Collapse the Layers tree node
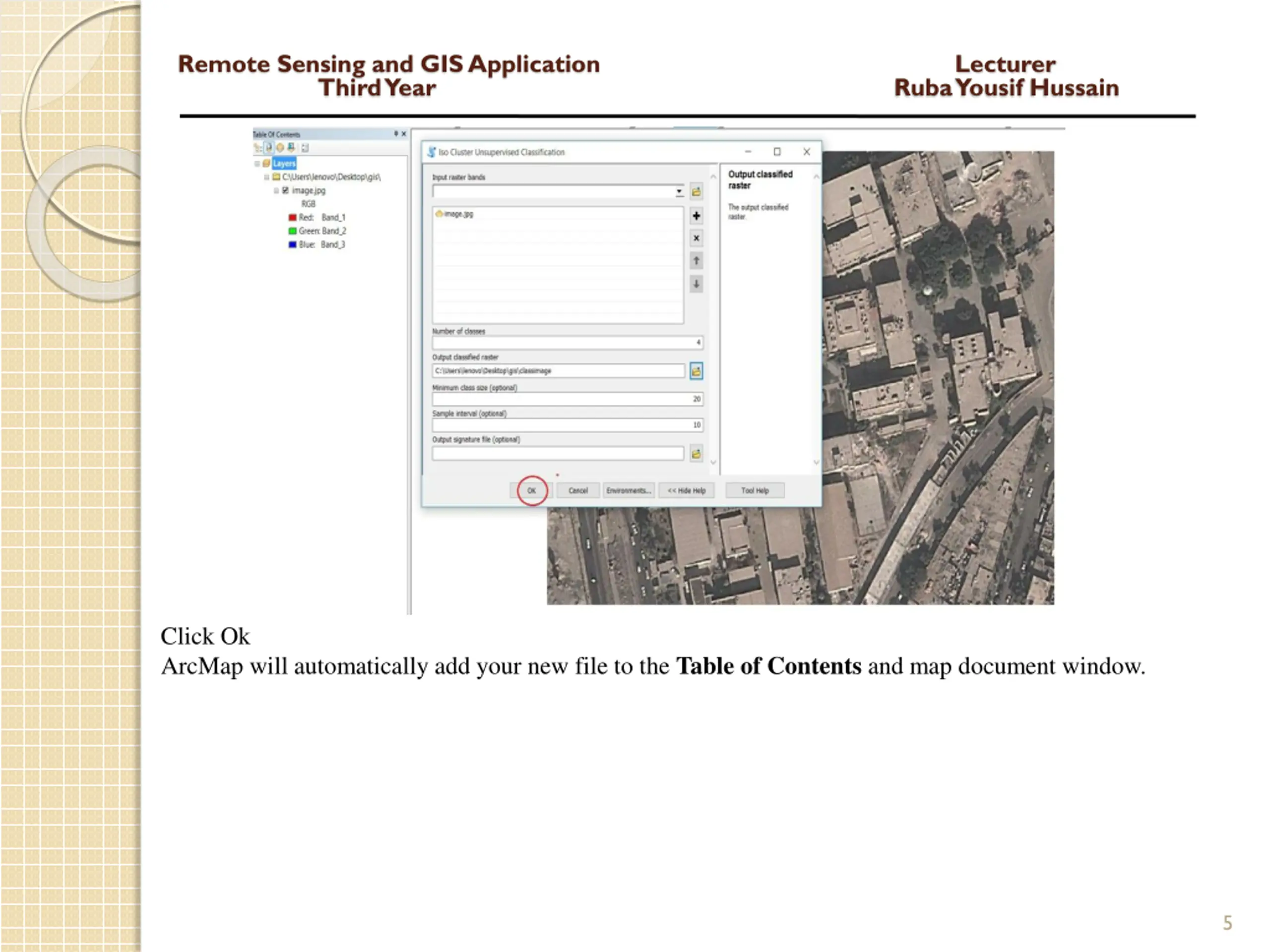This screenshot has width=1270, height=952. (x=257, y=164)
